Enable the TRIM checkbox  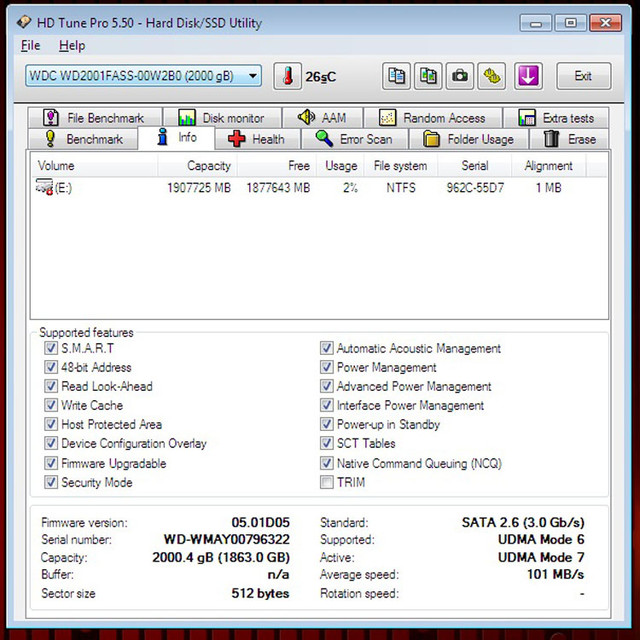pyautogui.click(x=327, y=482)
